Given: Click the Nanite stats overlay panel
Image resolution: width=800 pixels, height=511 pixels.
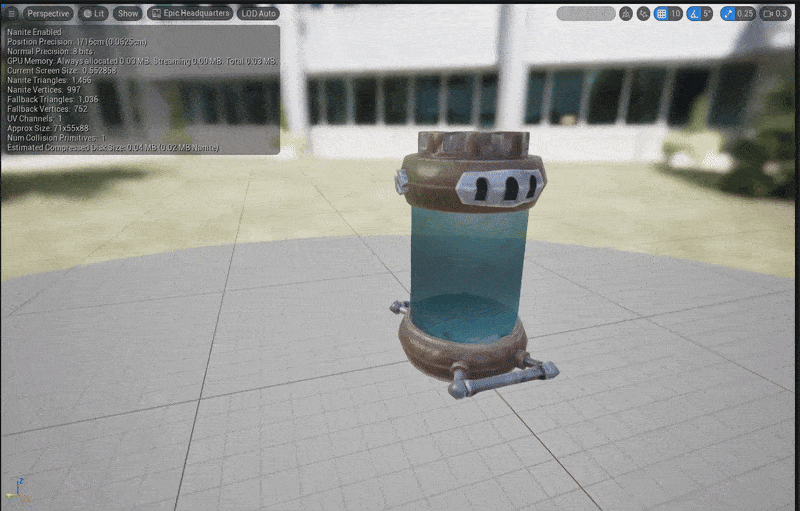Looking at the screenshot, I should tap(140, 90).
